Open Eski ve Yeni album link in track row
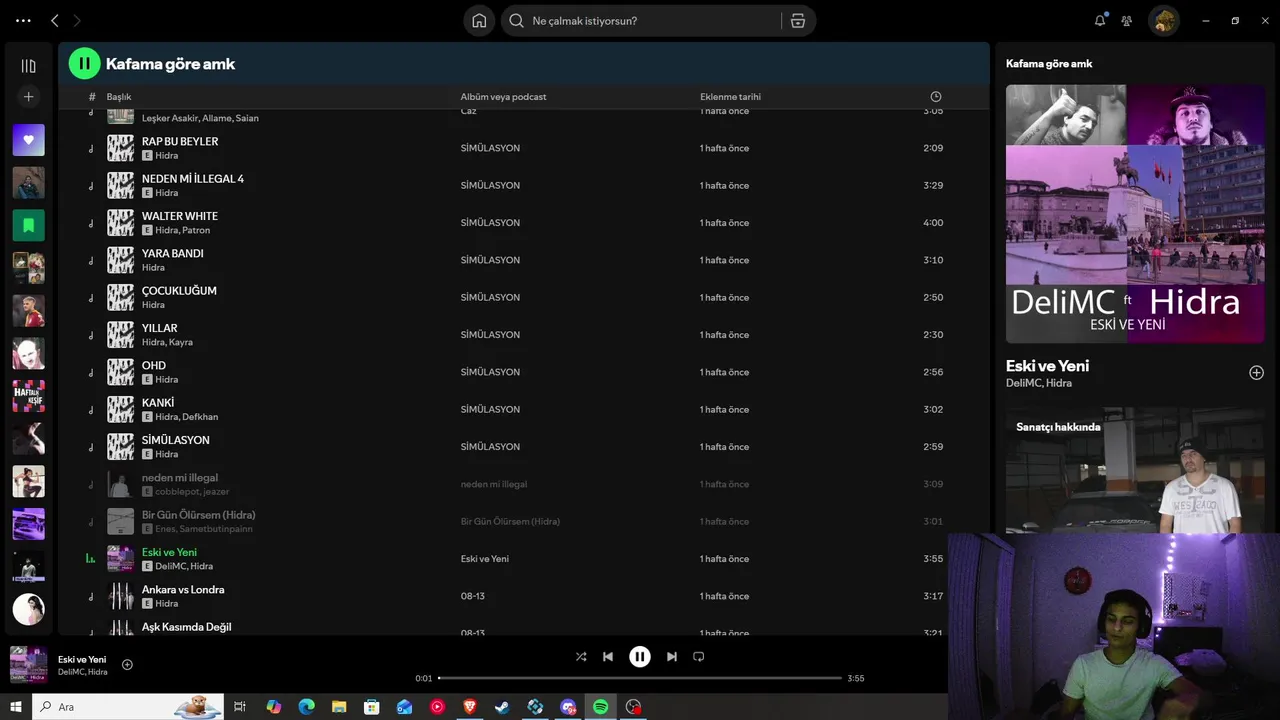The image size is (1280, 720). click(x=485, y=559)
